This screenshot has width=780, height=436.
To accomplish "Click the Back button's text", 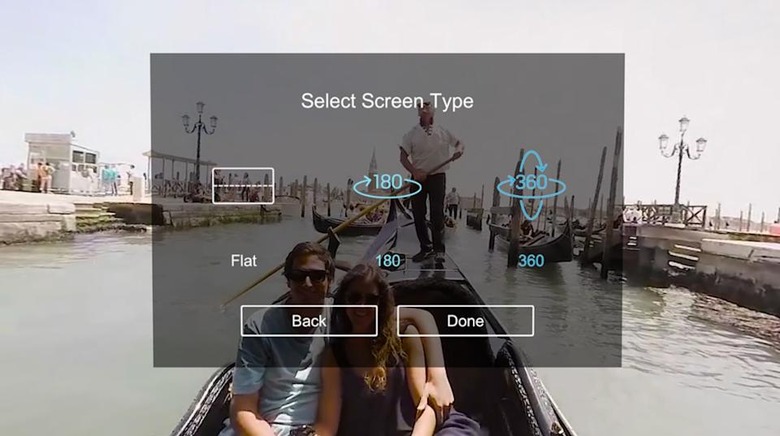I will tap(309, 321).
